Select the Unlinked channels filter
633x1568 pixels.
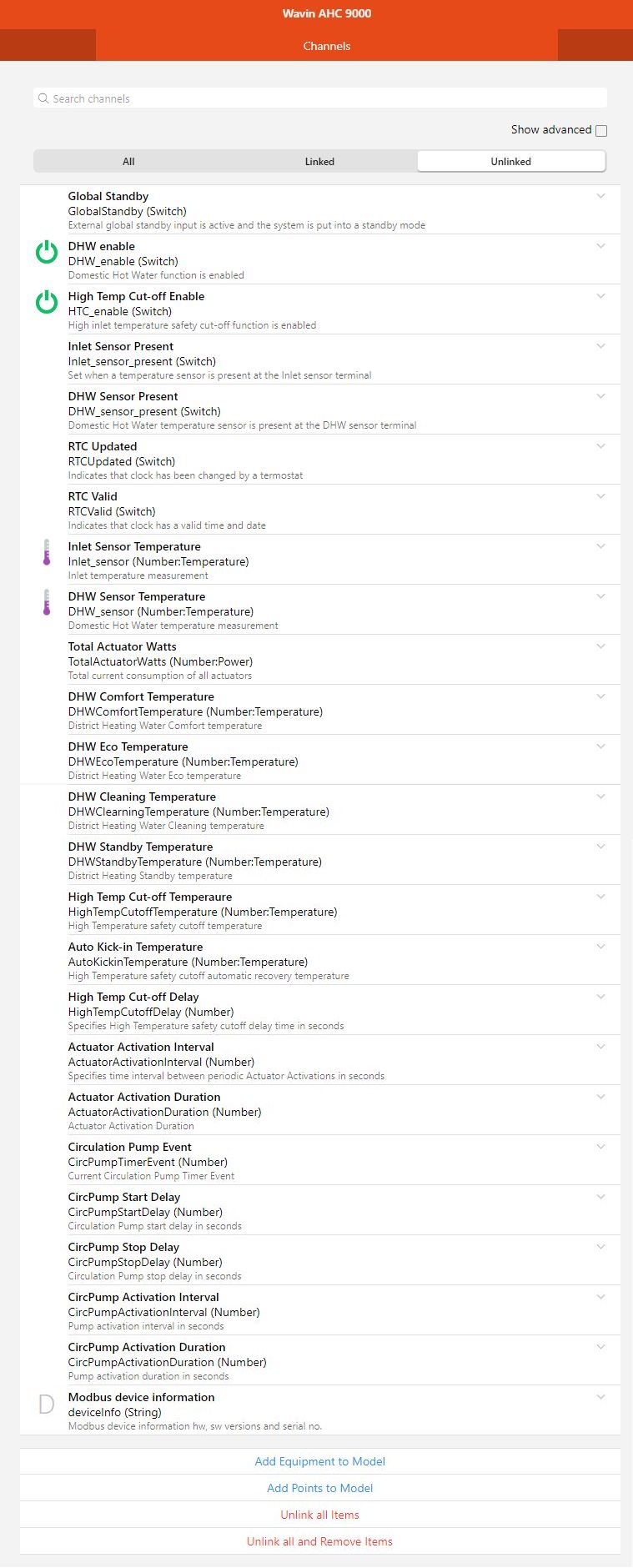click(x=510, y=162)
